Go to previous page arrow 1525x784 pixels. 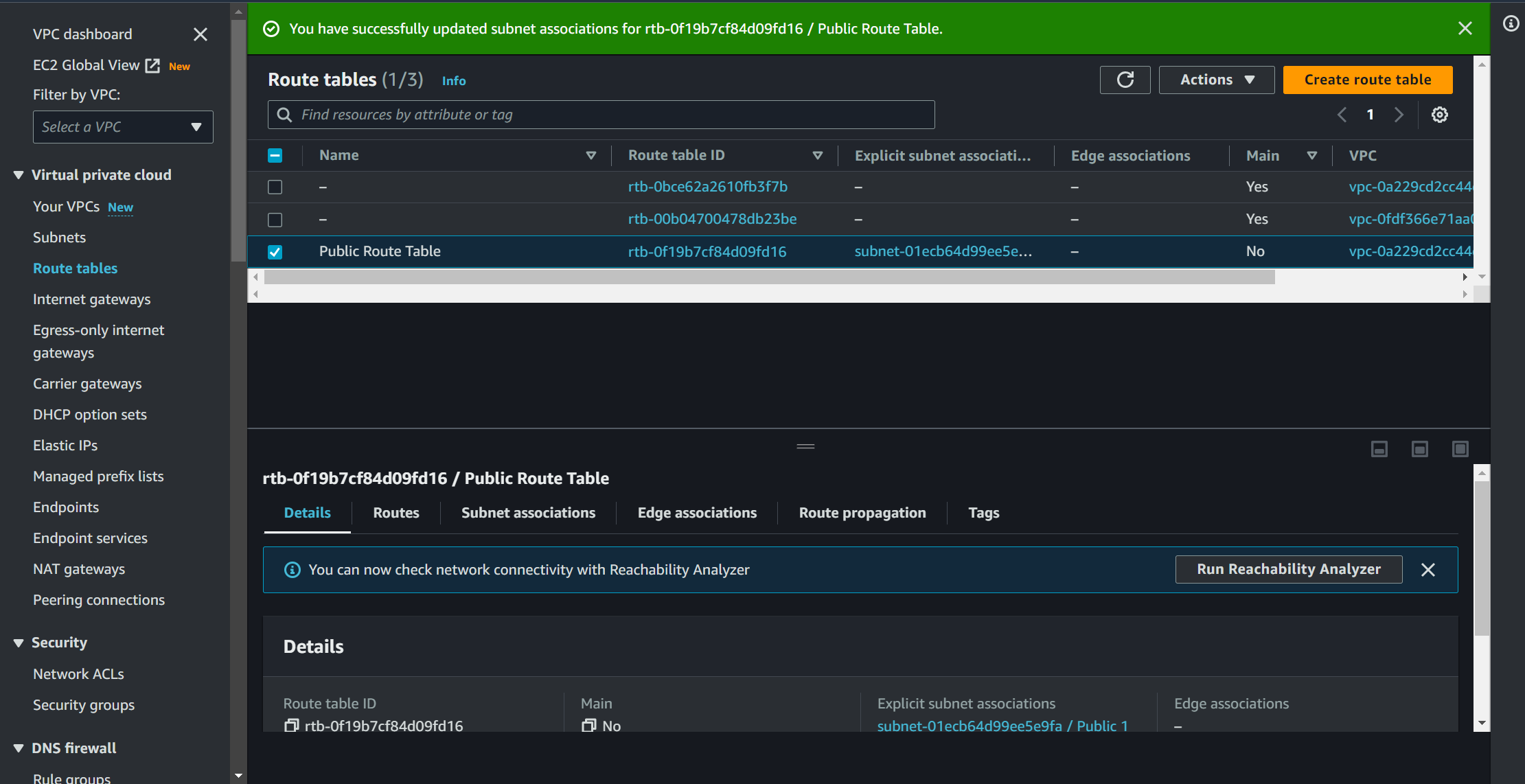pos(1342,115)
